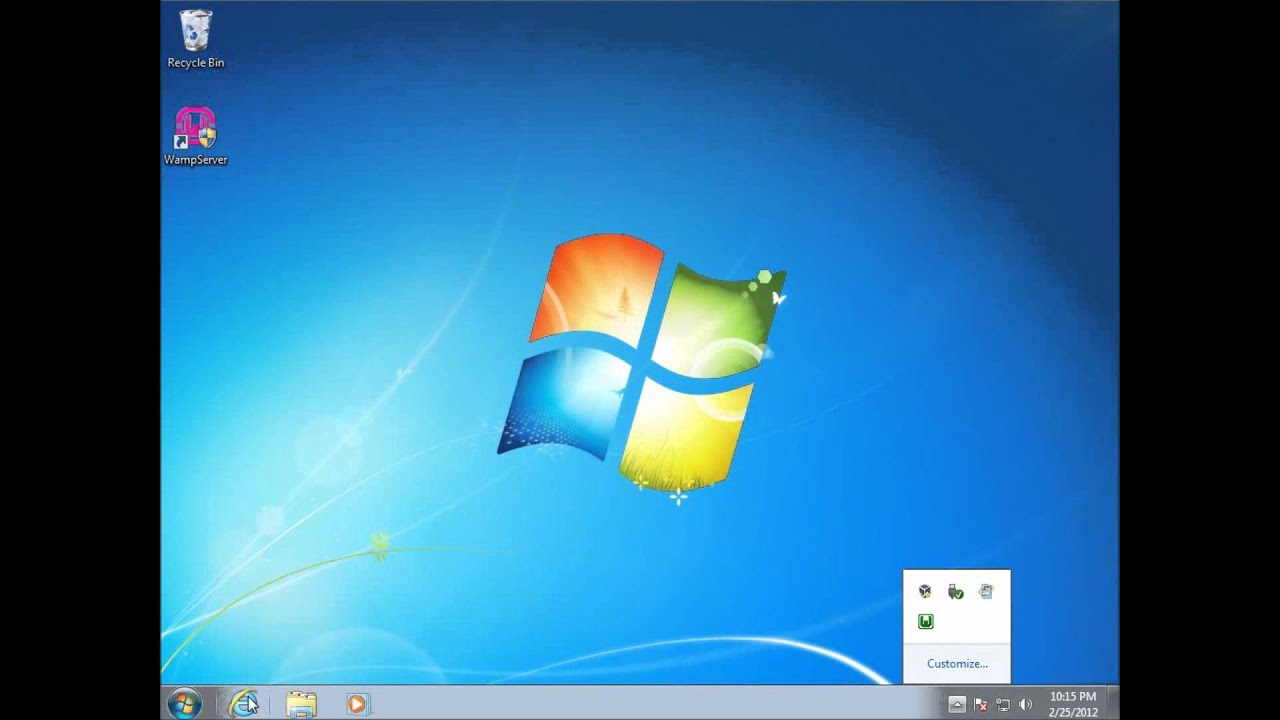
Task: Select the Recycle Bin desktop icon
Action: 195,40
